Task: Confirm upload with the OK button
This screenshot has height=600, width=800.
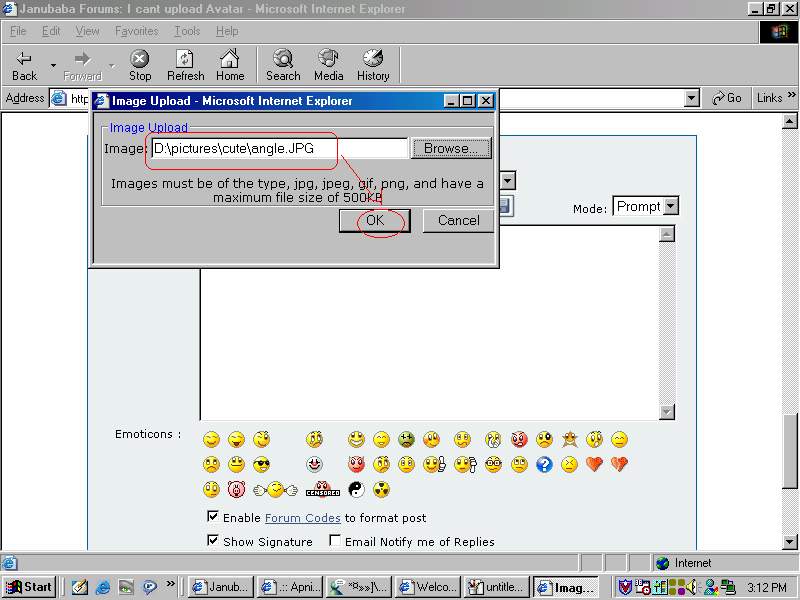Action: tap(374, 220)
